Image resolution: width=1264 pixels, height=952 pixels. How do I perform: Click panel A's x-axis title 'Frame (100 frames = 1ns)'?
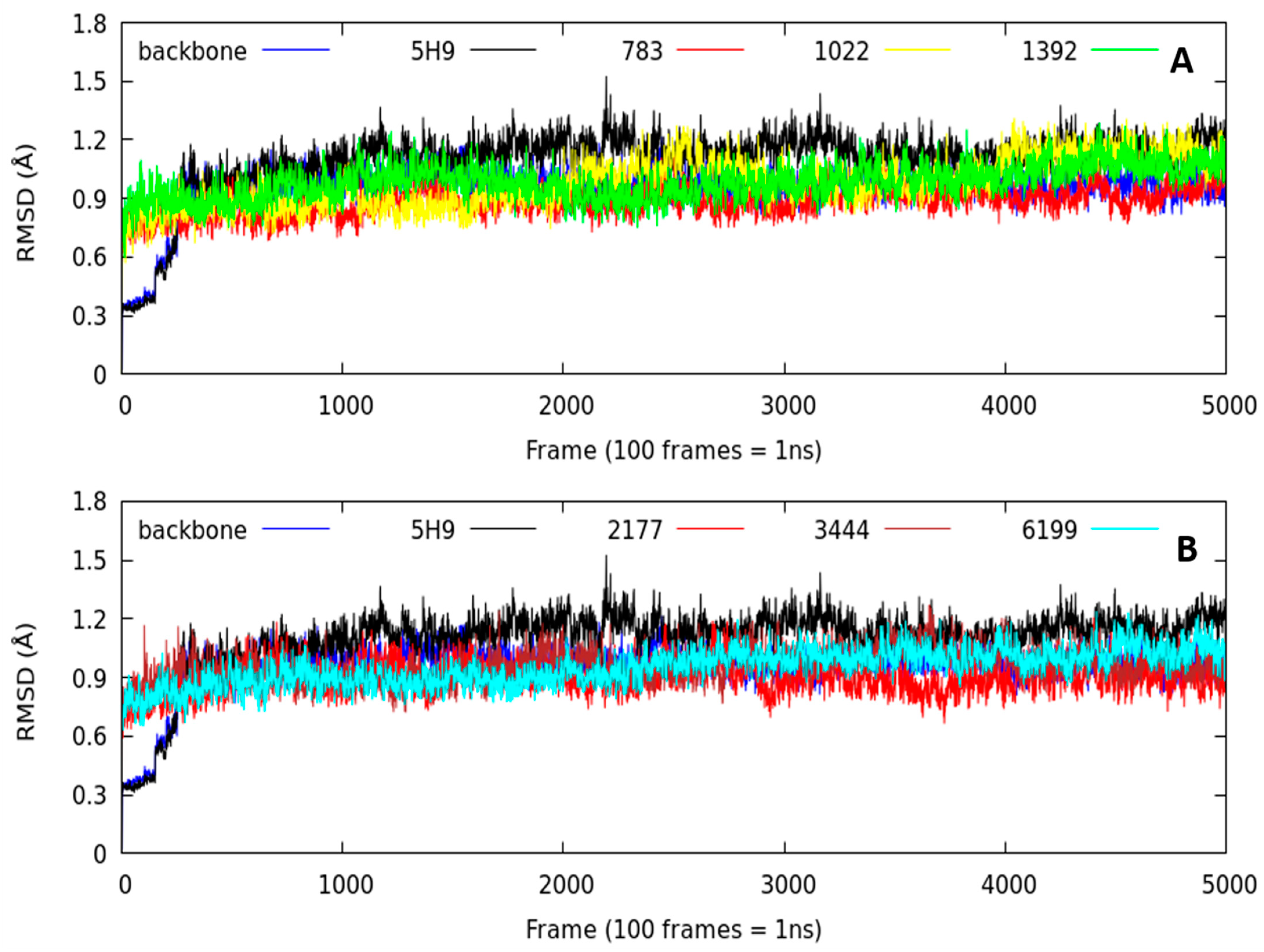pyautogui.click(x=674, y=451)
